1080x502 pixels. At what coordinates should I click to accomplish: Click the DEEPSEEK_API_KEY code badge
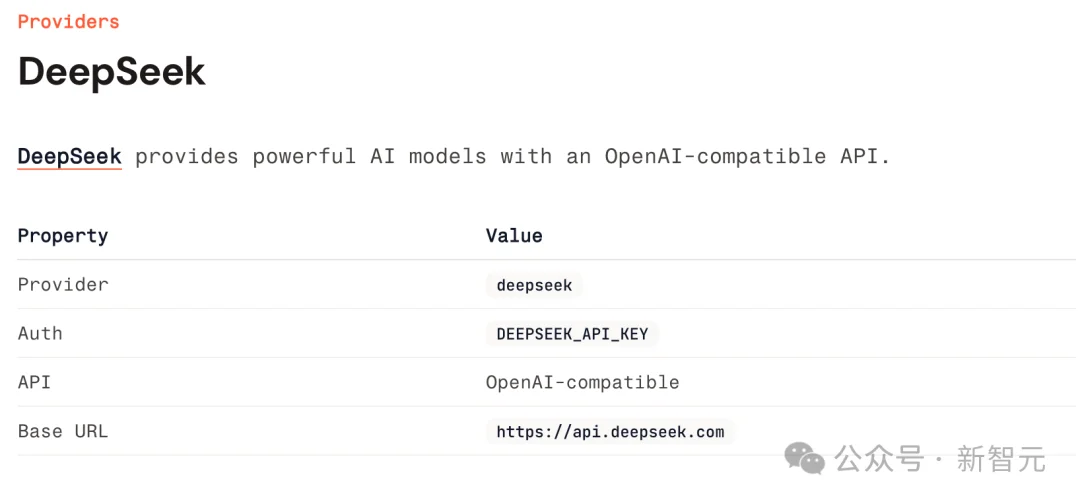click(572, 334)
